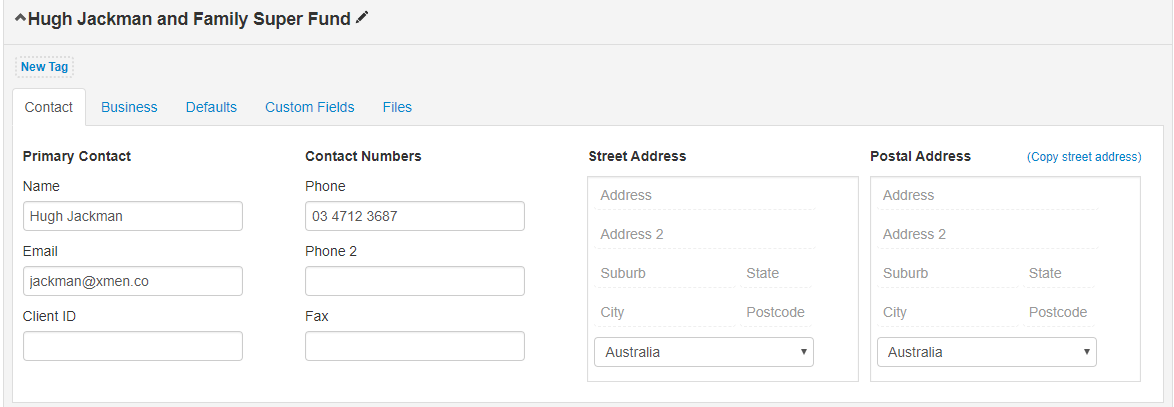Switch to the Business tab

click(x=129, y=107)
